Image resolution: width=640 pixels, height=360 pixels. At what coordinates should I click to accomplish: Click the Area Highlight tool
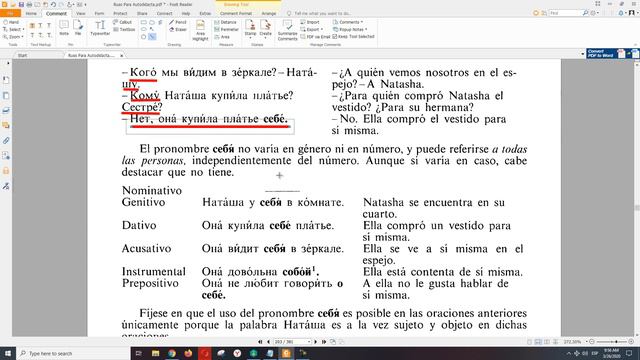pyautogui.click(x=200, y=31)
